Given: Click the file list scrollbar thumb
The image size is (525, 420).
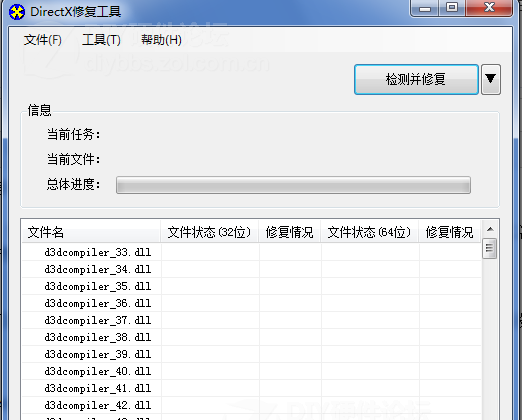Looking at the screenshot, I should click(490, 248).
